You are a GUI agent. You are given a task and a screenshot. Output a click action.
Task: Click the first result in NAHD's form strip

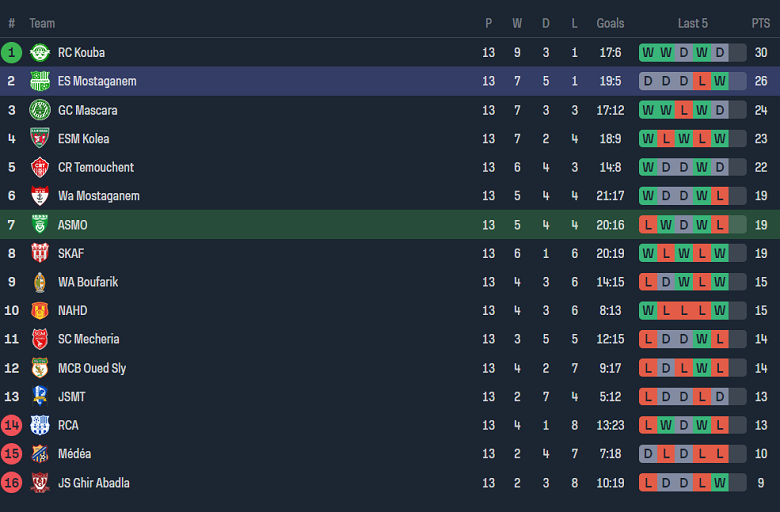(648, 311)
